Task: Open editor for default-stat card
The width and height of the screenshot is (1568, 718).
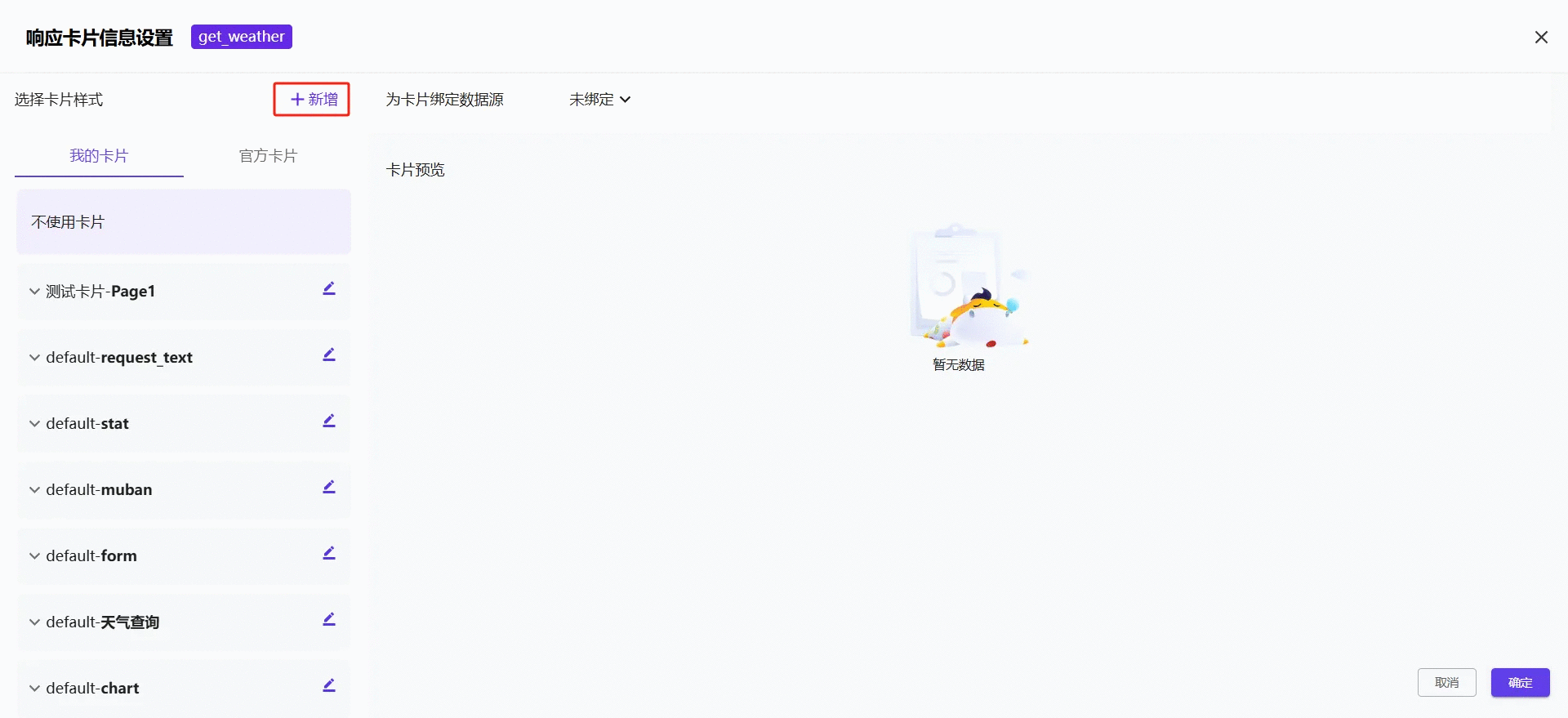Action: tap(329, 421)
